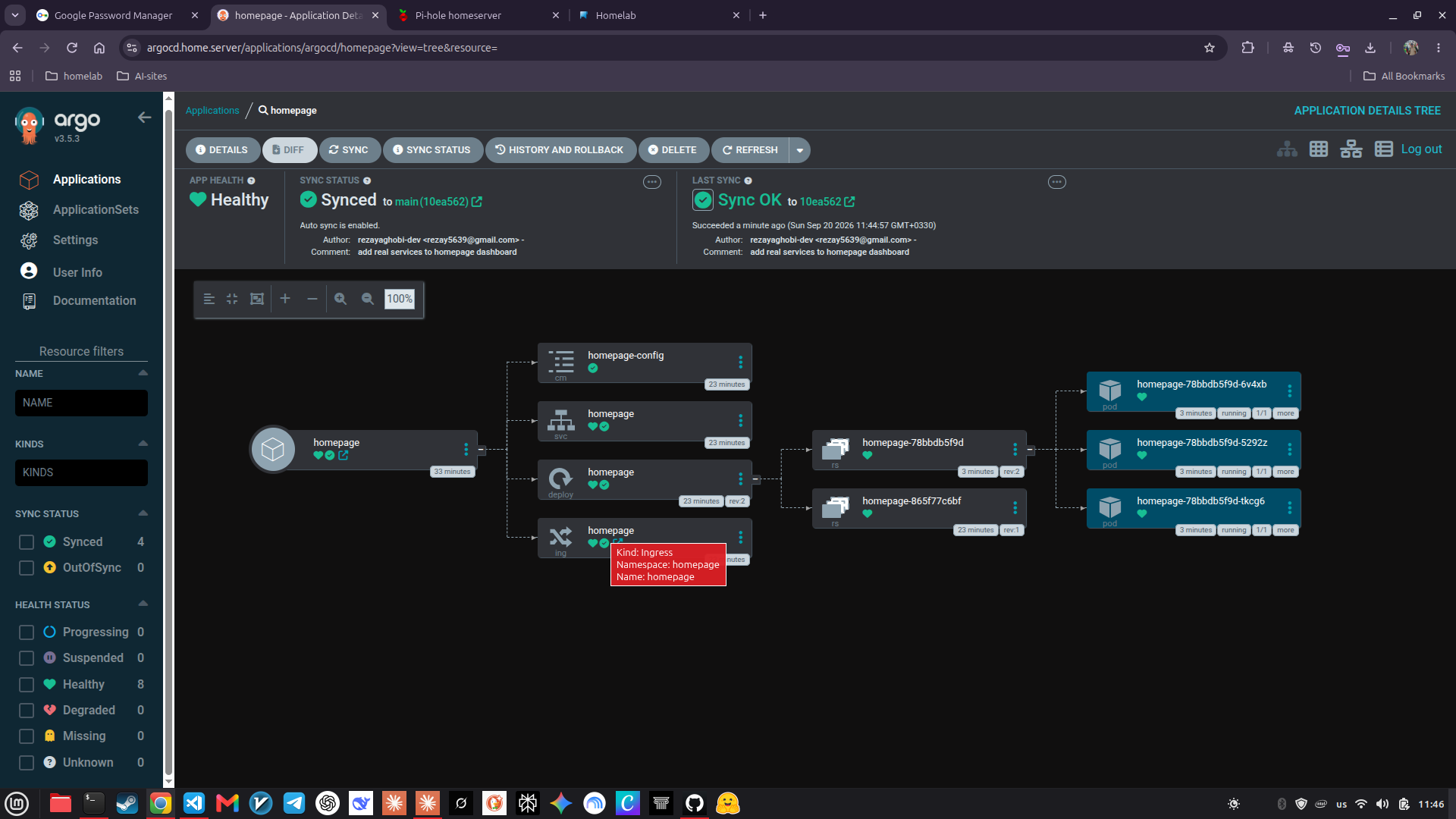This screenshot has height=819, width=1456.
Task: Click zoom in magnifier icon
Action: coord(340,299)
